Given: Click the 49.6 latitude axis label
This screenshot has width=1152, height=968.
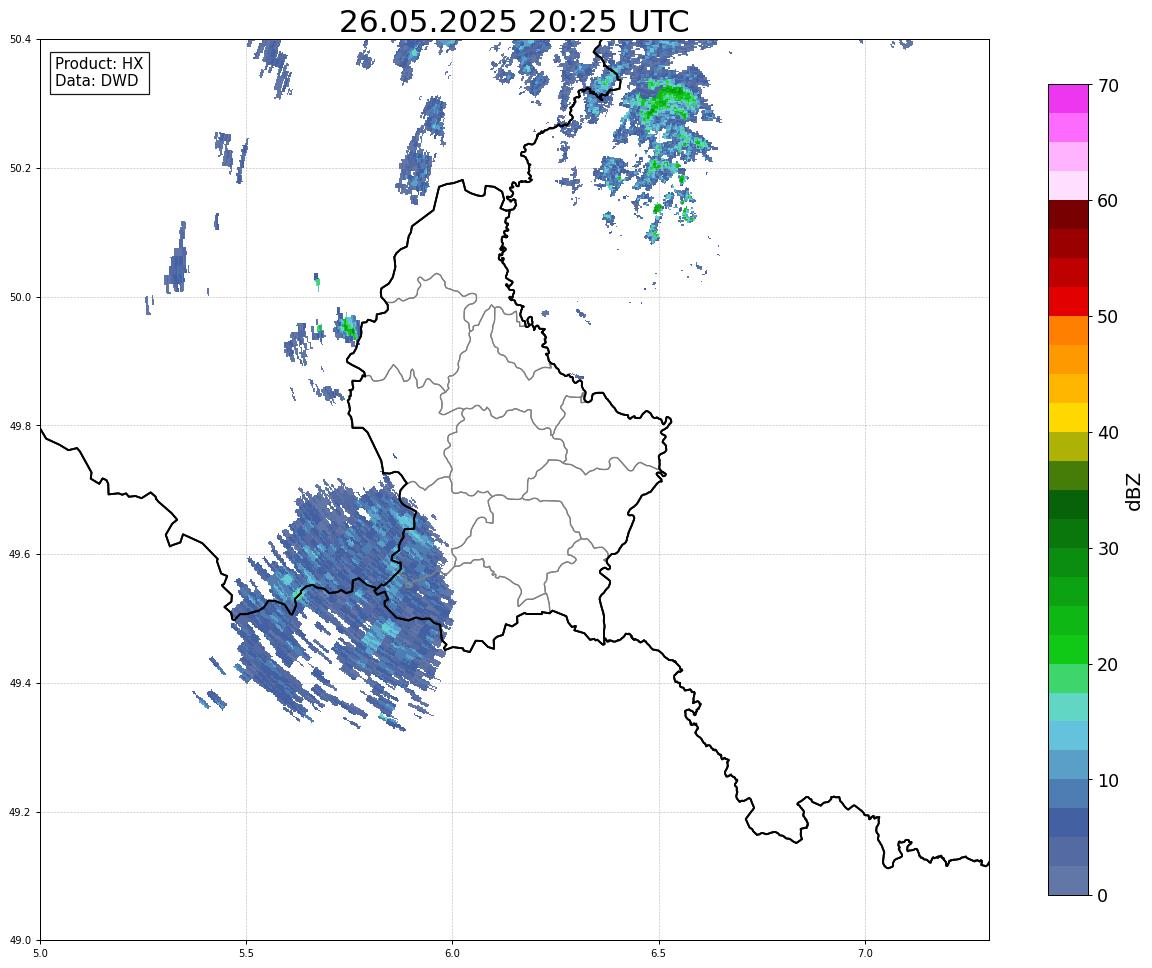Looking at the screenshot, I should tap(21, 555).
